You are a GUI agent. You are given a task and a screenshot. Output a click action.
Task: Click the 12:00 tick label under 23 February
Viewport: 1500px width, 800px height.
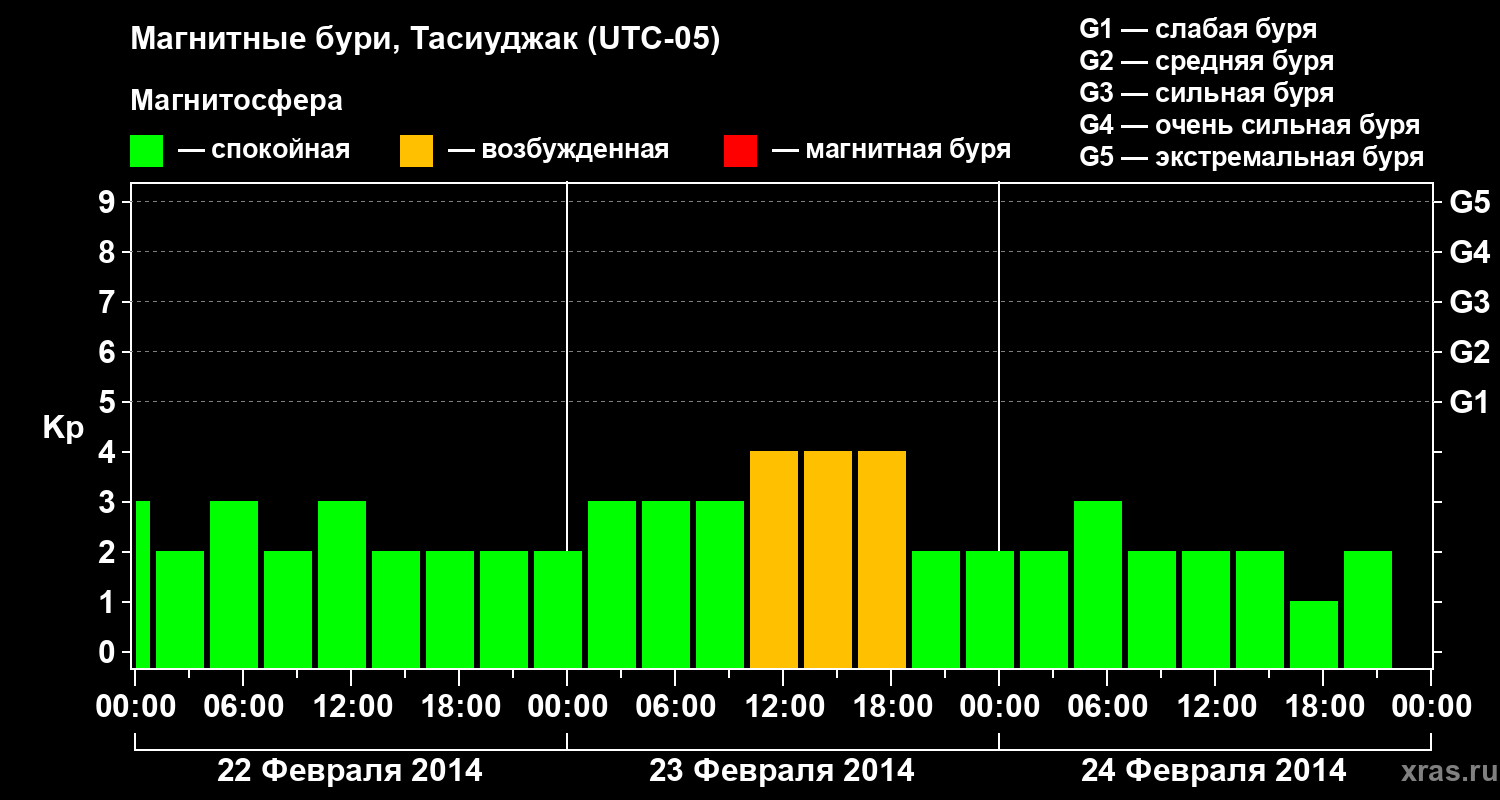pos(783,706)
